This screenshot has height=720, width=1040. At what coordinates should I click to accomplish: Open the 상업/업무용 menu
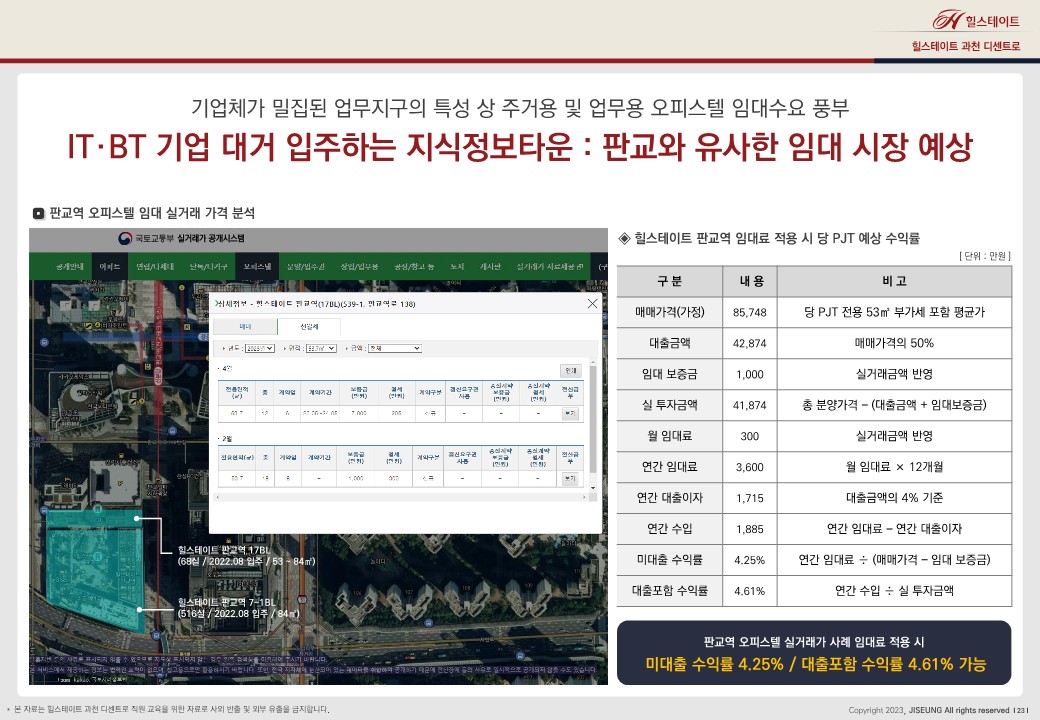pyautogui.click(x=359, y=267)
